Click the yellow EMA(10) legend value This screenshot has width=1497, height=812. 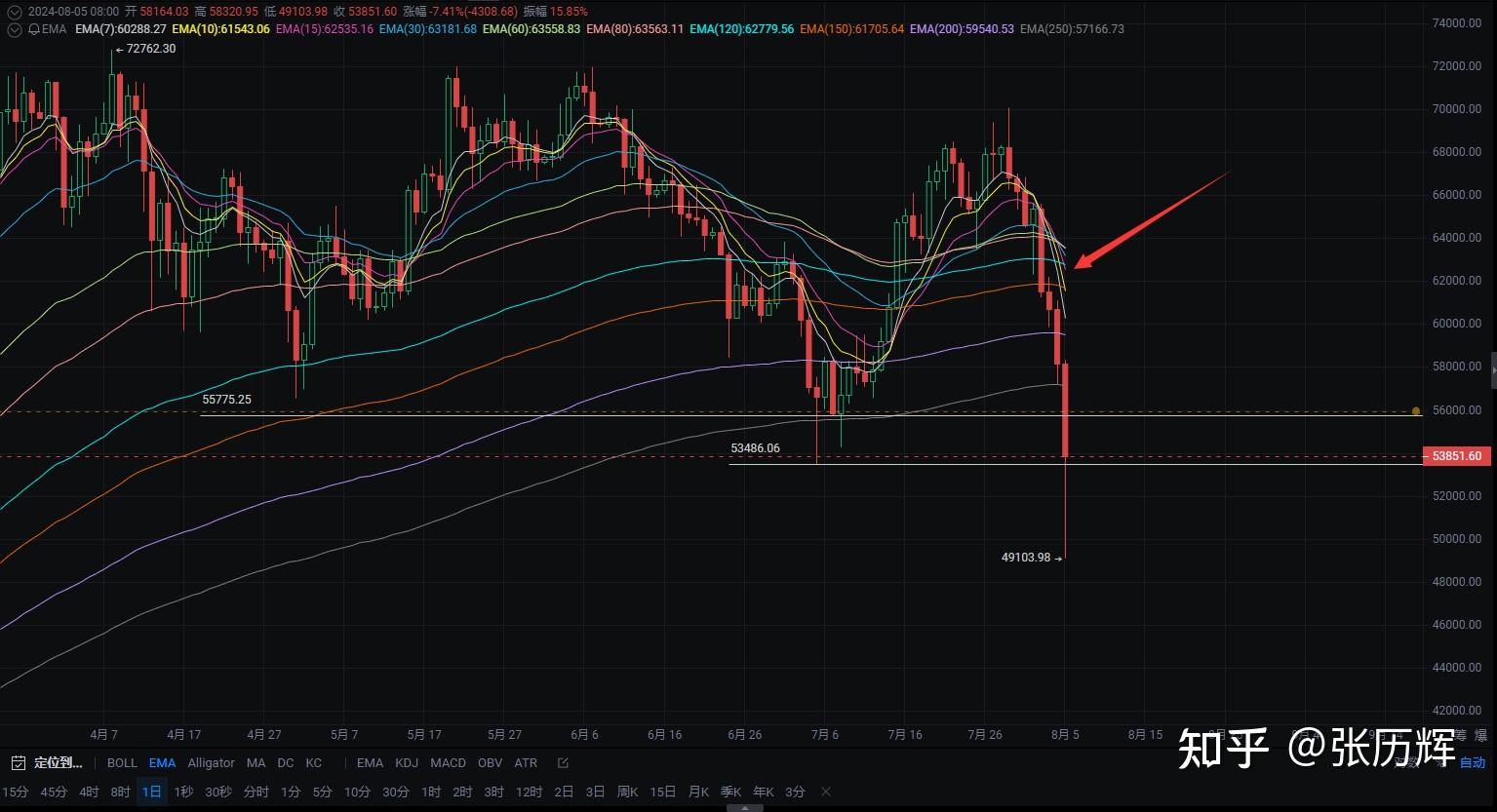(x=220, y=29)
